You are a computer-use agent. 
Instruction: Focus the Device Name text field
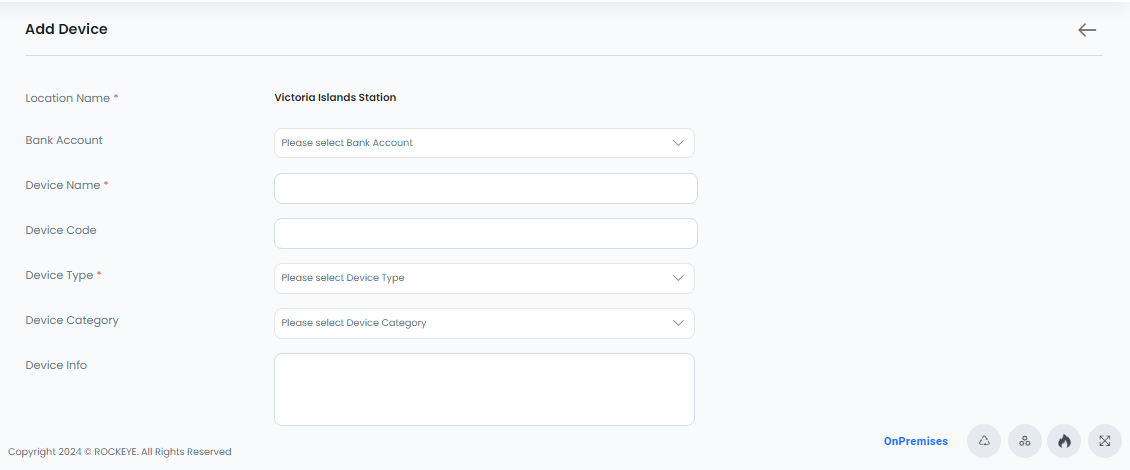(486, 188)
